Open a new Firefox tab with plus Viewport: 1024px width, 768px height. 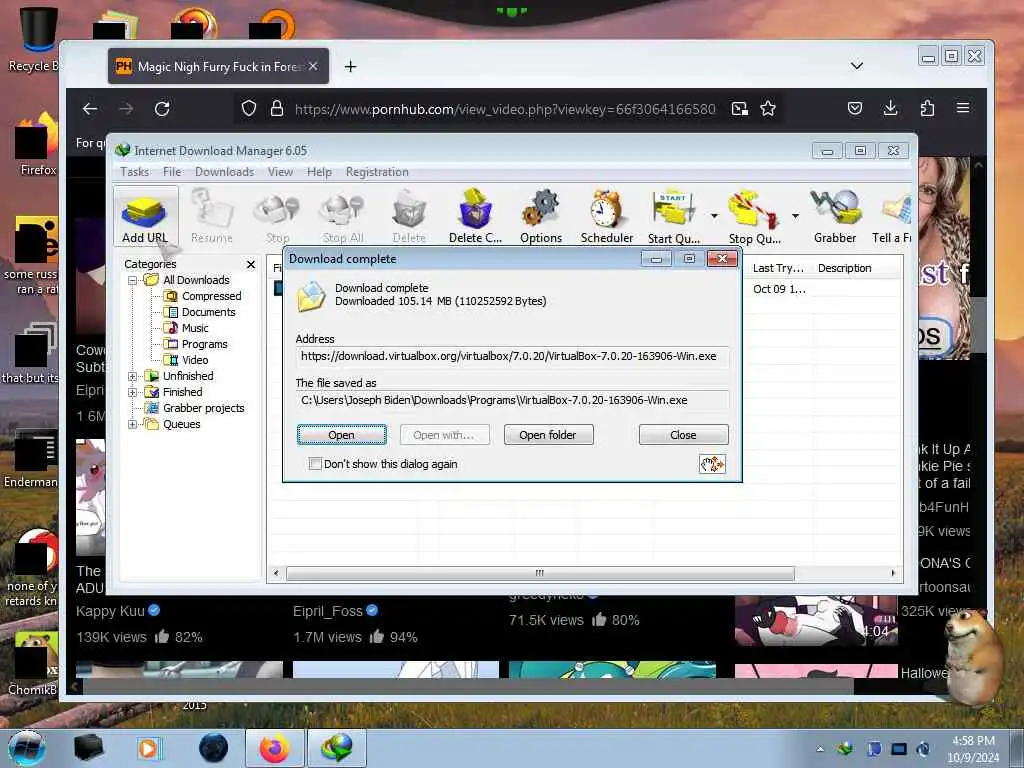(x=351, y=67)
